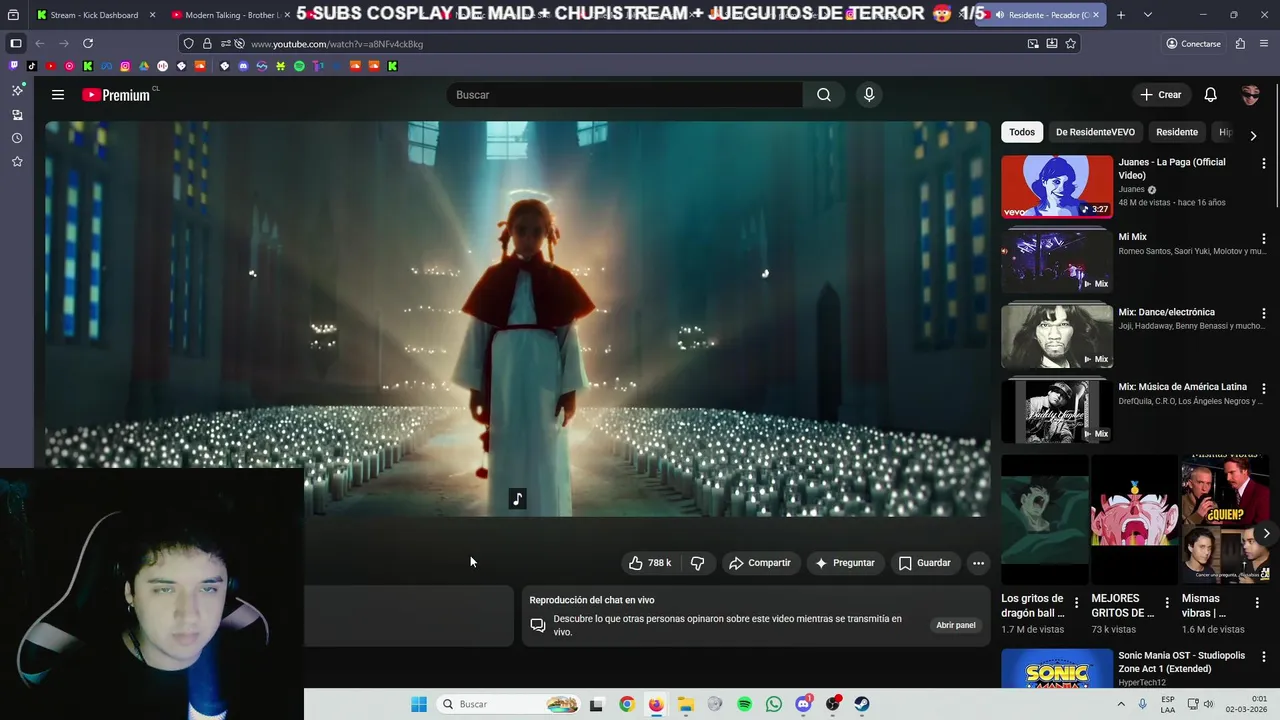The width and height of the screenshot is (1280, 720).
Task: Open Discord from the Windows taskbar
Action: (803, 704)
